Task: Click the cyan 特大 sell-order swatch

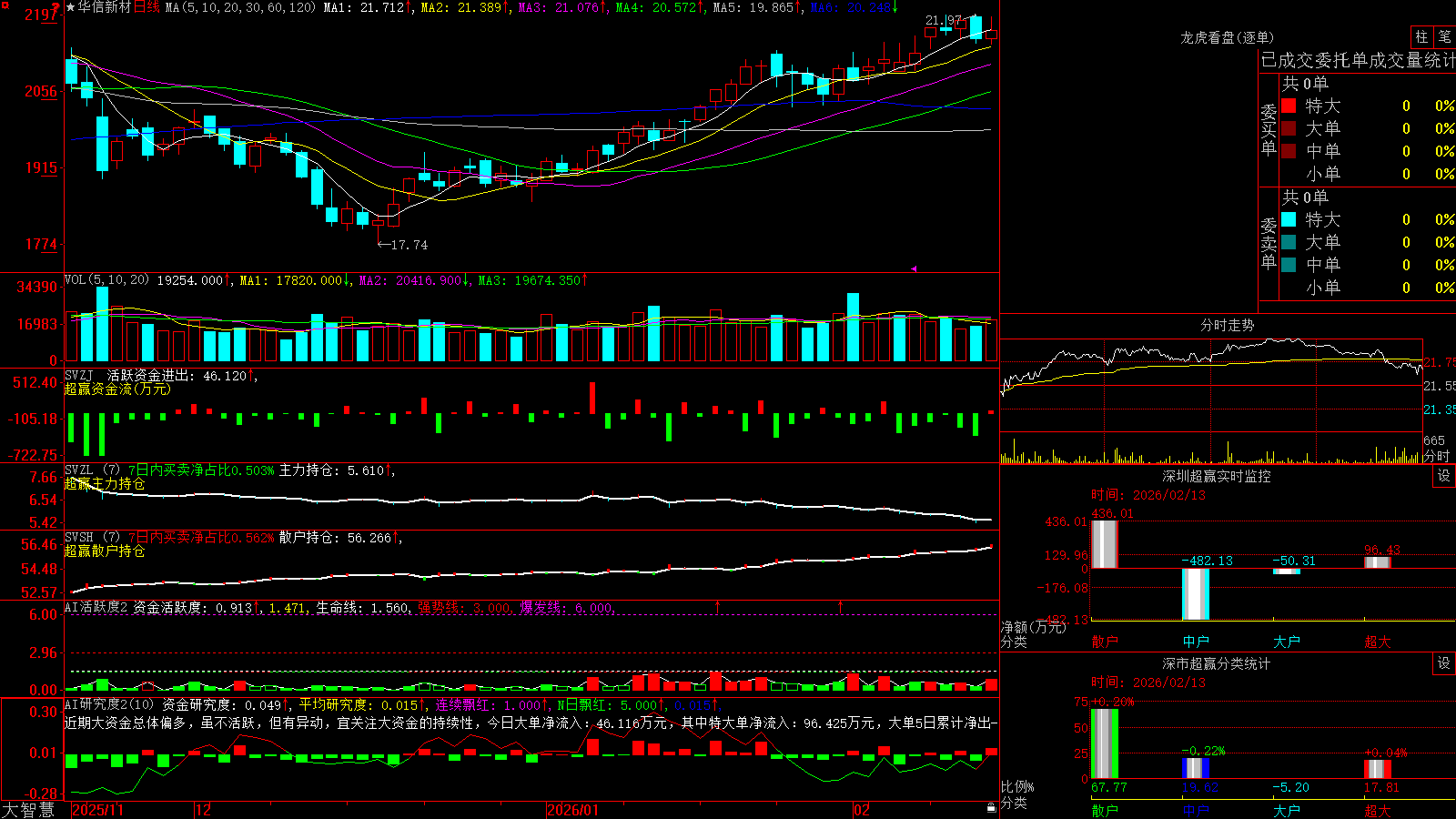Action: pyautogui.click(x=1289, y=219)
